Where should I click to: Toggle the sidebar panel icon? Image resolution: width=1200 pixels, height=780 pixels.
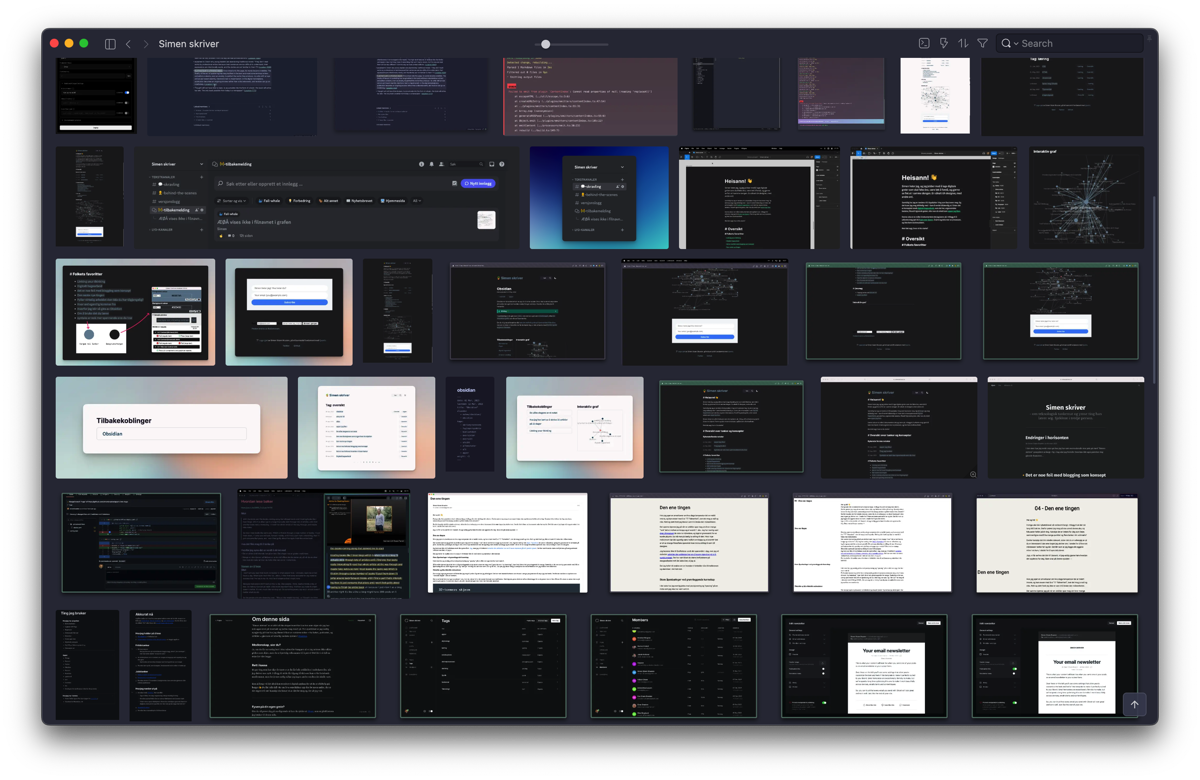pos(110,44)
